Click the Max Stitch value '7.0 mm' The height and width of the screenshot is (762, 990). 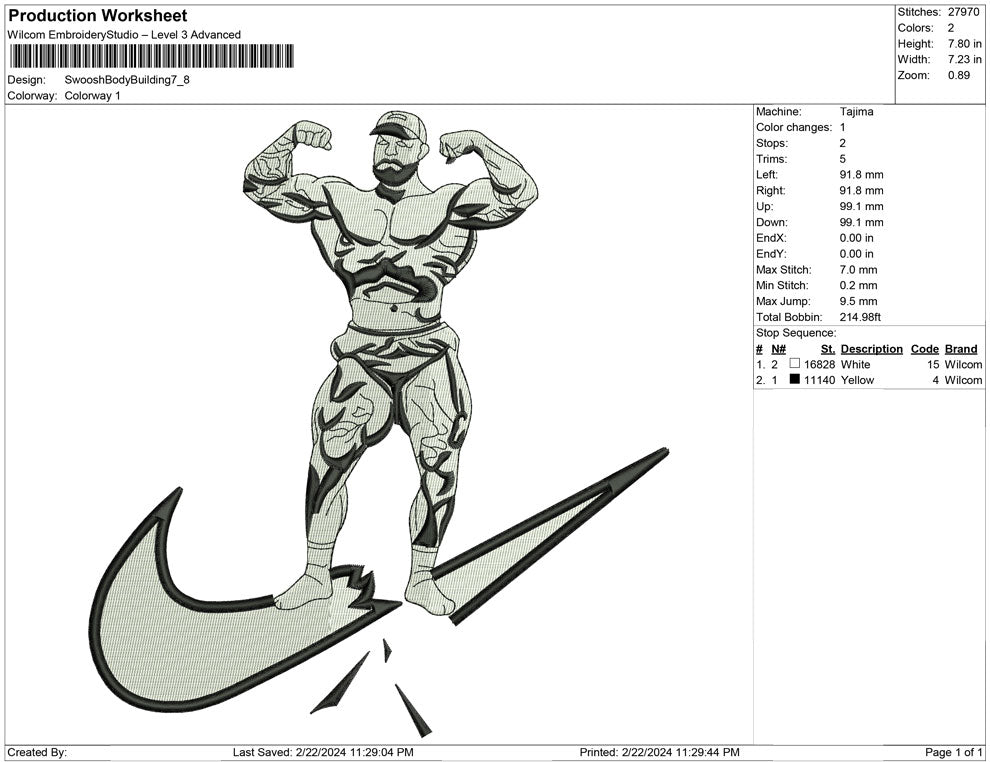pyautogui.click(x=858, y=270)
